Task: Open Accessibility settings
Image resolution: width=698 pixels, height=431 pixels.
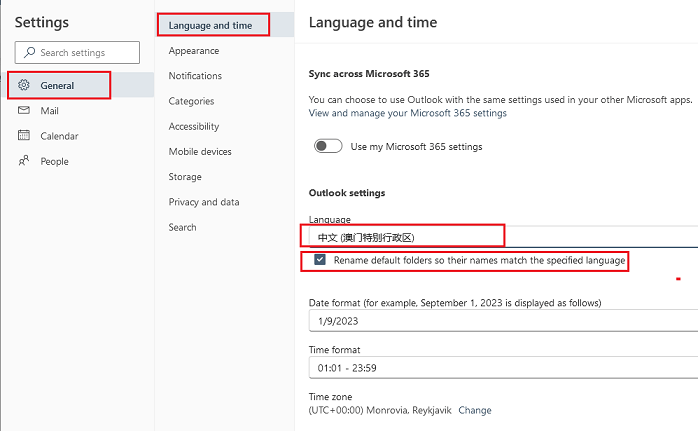Action: [194, 127]
